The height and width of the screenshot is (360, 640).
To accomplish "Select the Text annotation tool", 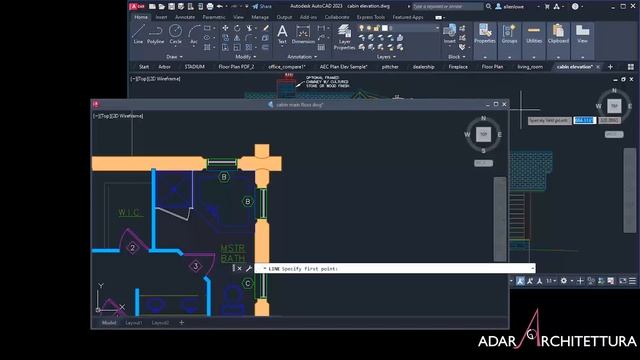I will point(282,34).
